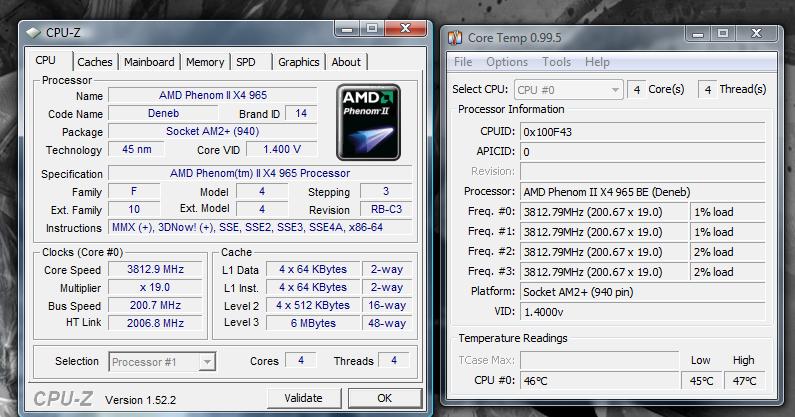The width and height of the screenshot is (795, 417).
Task: Click the Level 2 4 x 512 KBytes value
Action: (313, 305)
